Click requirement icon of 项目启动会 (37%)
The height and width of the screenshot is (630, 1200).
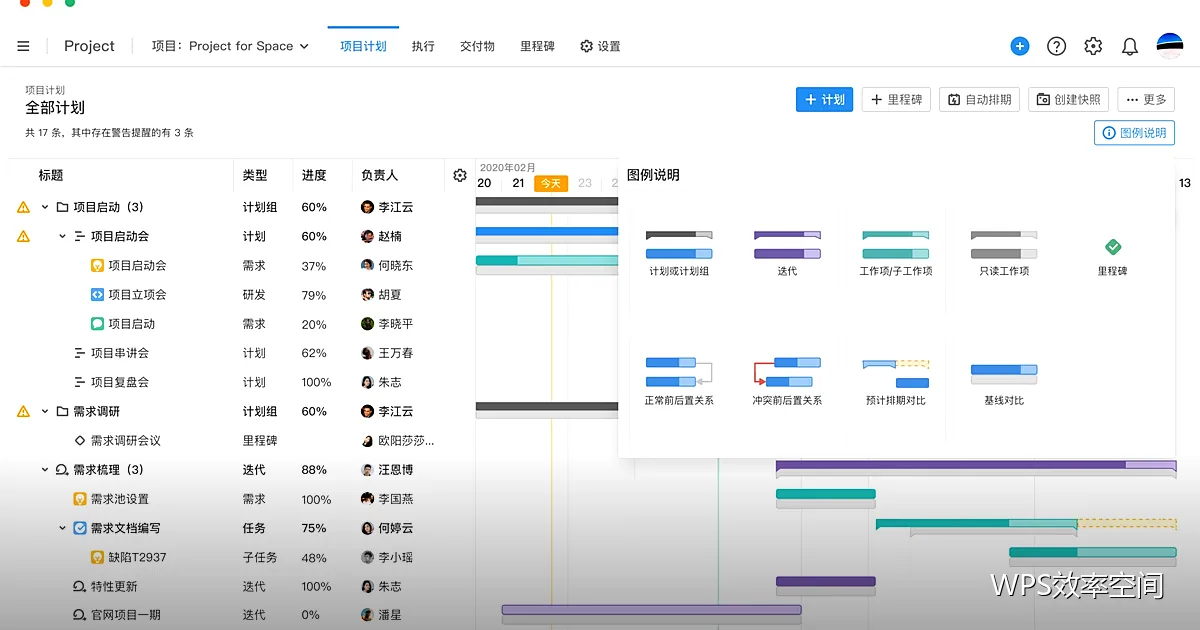click(x=97, y=265)
